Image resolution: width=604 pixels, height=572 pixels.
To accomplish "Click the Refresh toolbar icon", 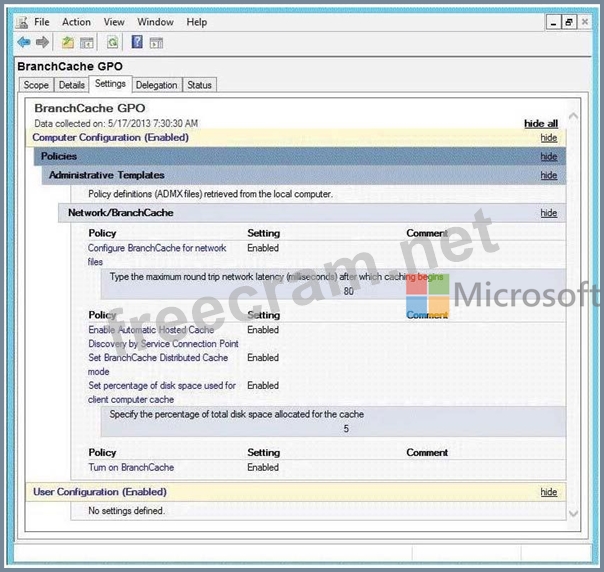I will (112, 42).
